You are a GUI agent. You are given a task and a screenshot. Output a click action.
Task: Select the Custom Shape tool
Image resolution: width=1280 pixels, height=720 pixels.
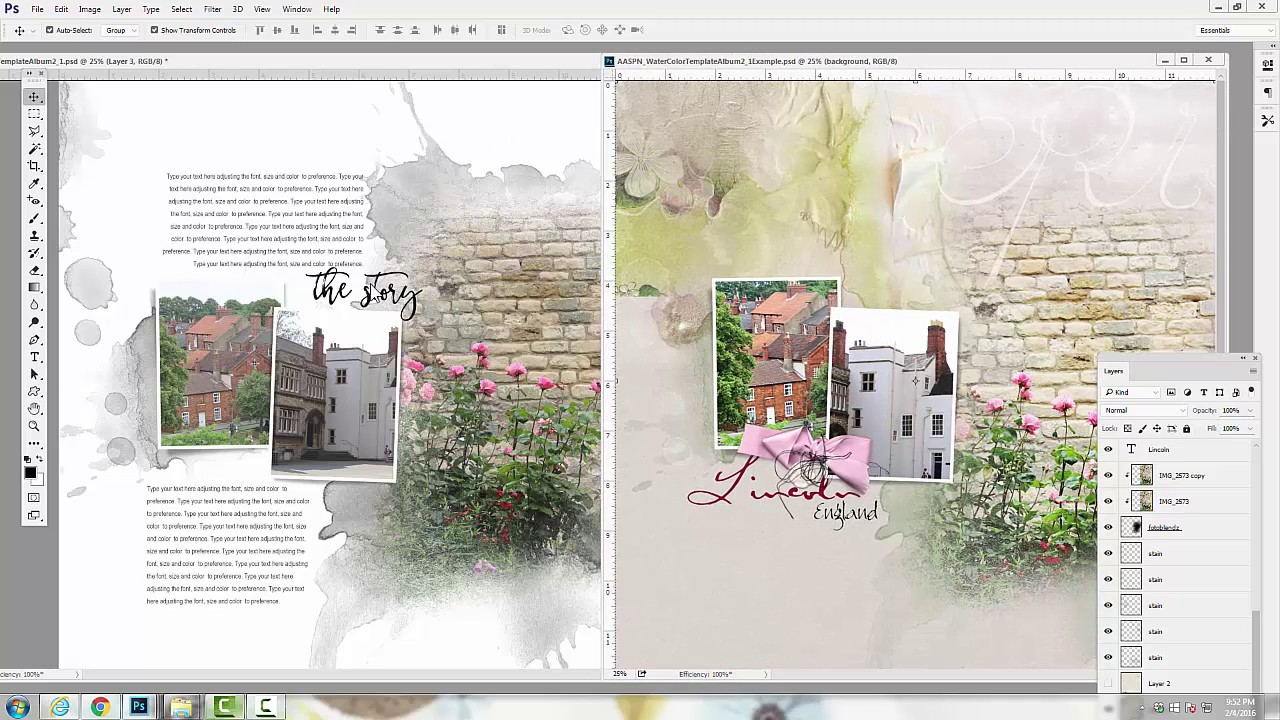point(34,391)
